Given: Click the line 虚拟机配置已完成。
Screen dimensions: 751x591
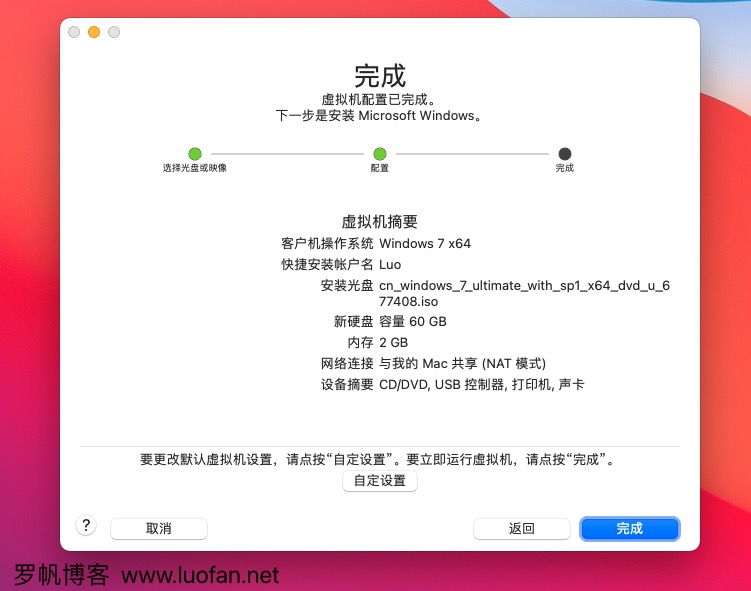Looking at the screenshot, I should [379, 100].
